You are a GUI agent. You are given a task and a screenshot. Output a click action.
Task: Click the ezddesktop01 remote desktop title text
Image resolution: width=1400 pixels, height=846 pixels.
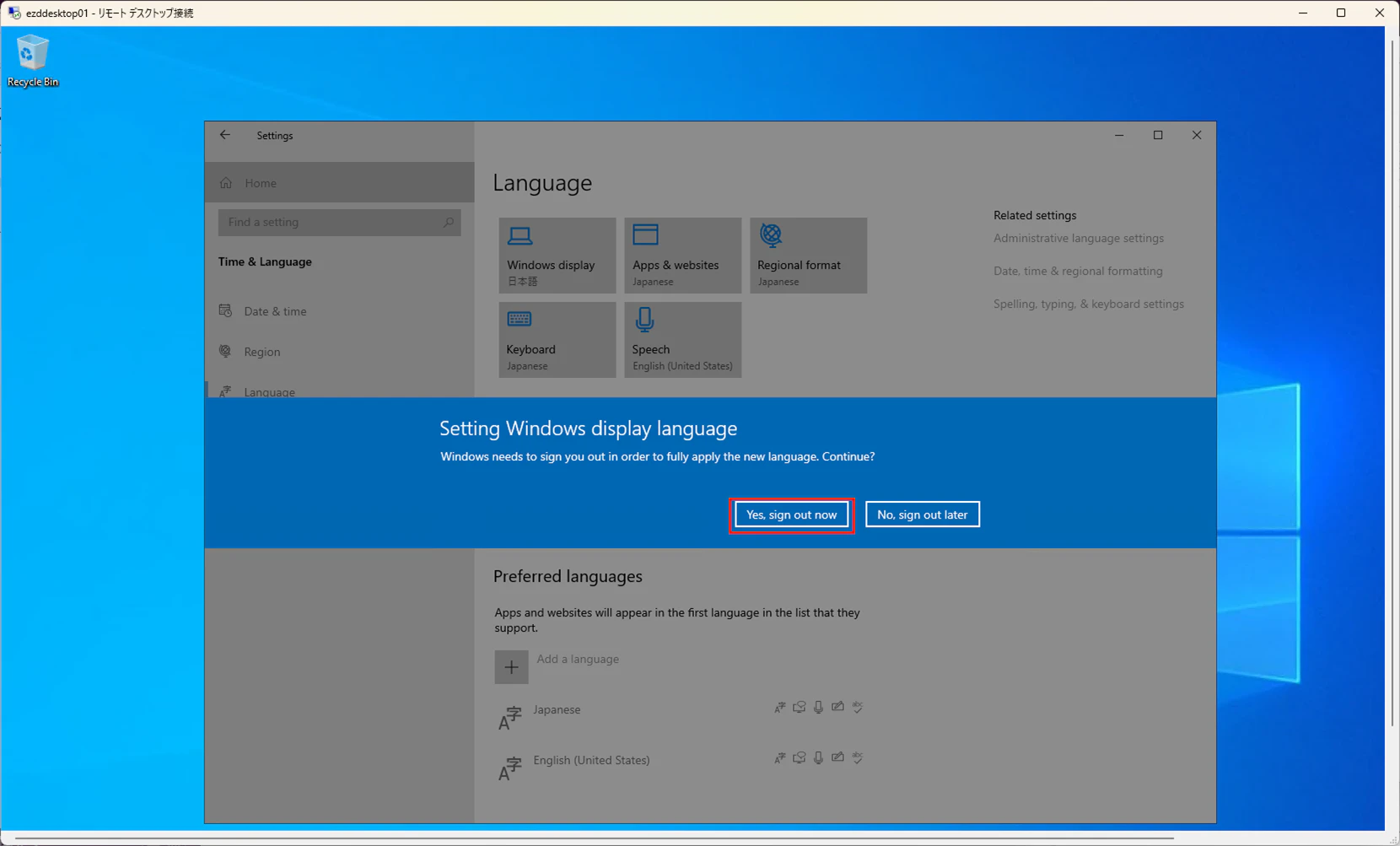tap(110, 13)
